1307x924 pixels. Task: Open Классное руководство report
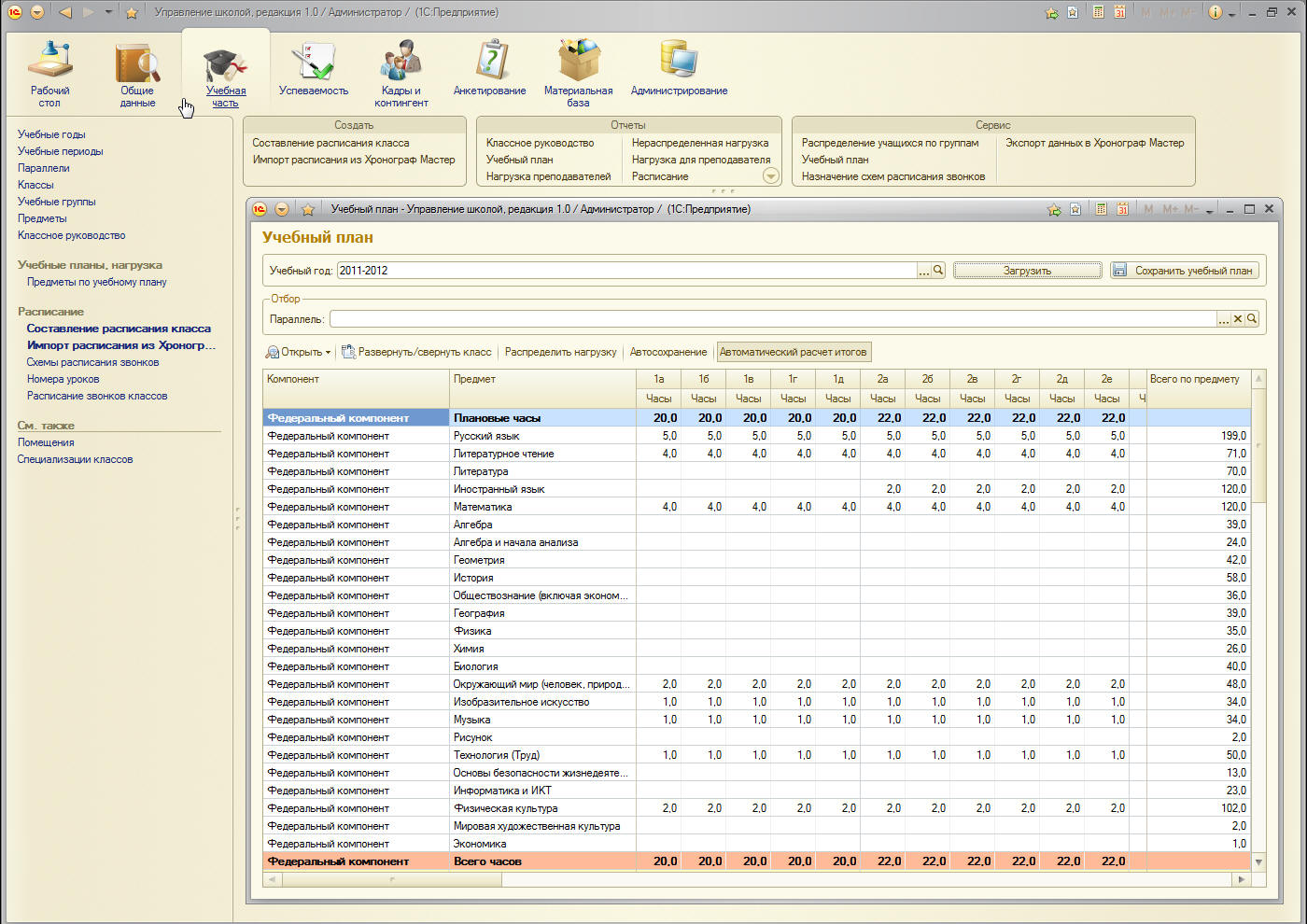(540, 143)
